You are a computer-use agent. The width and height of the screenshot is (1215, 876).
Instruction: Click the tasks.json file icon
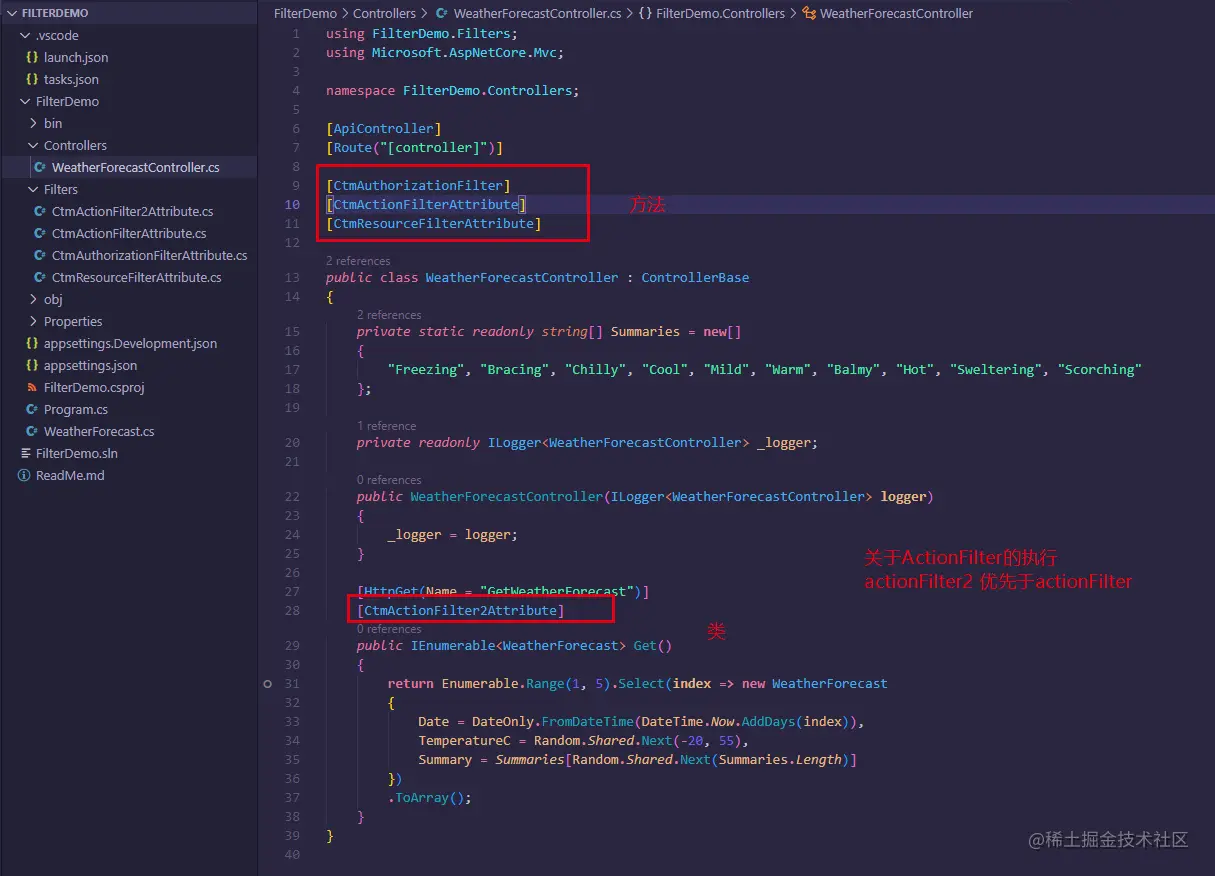[32, 80]
